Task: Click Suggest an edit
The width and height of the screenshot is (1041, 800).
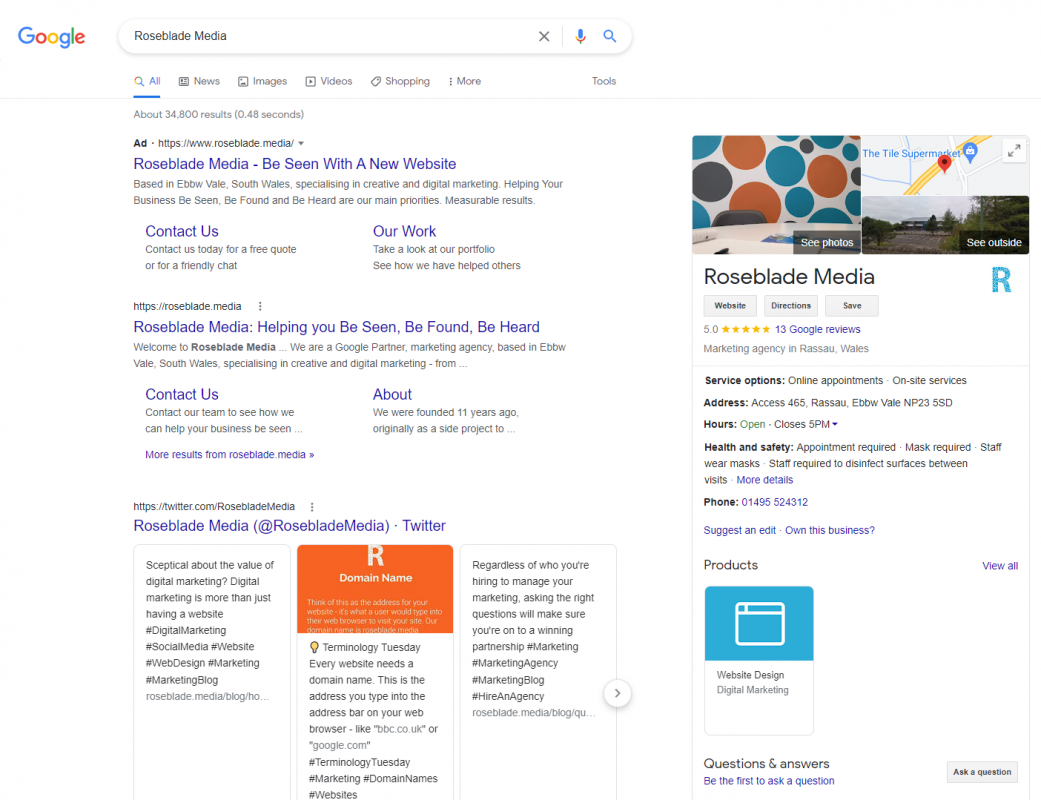Action: (740, 530)
